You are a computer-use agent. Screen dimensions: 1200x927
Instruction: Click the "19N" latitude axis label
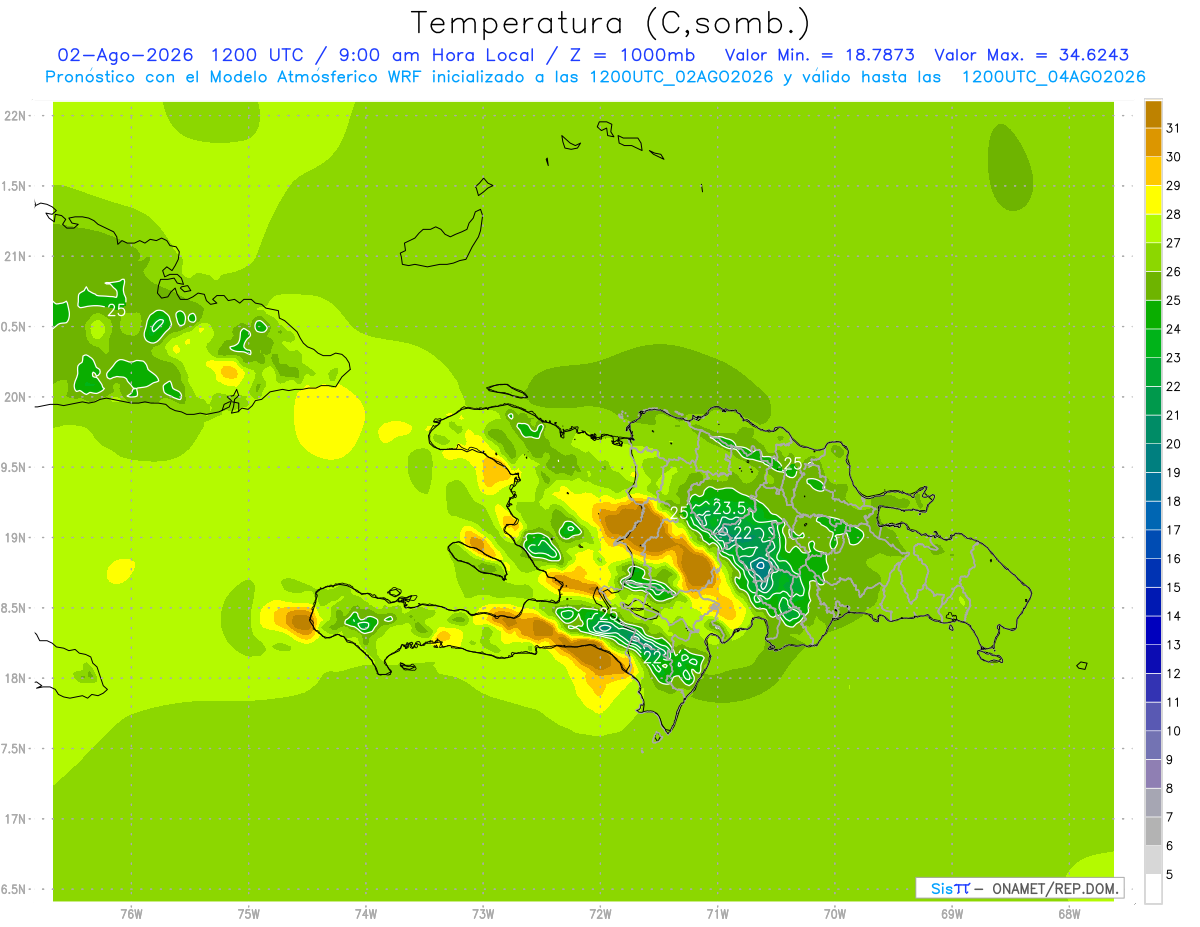pos(16,537)
